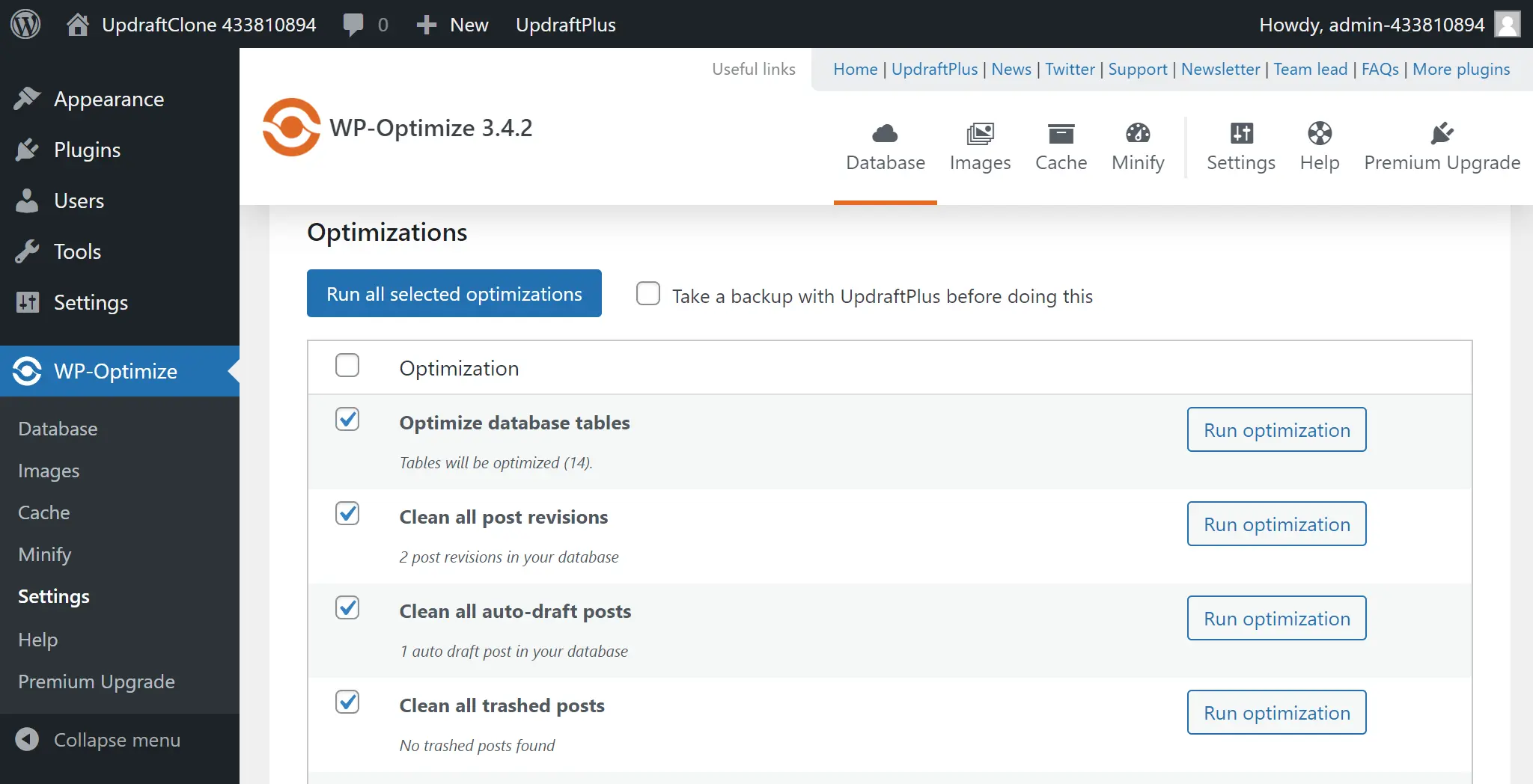Click the Cache archive box icon

point(1061,133)
